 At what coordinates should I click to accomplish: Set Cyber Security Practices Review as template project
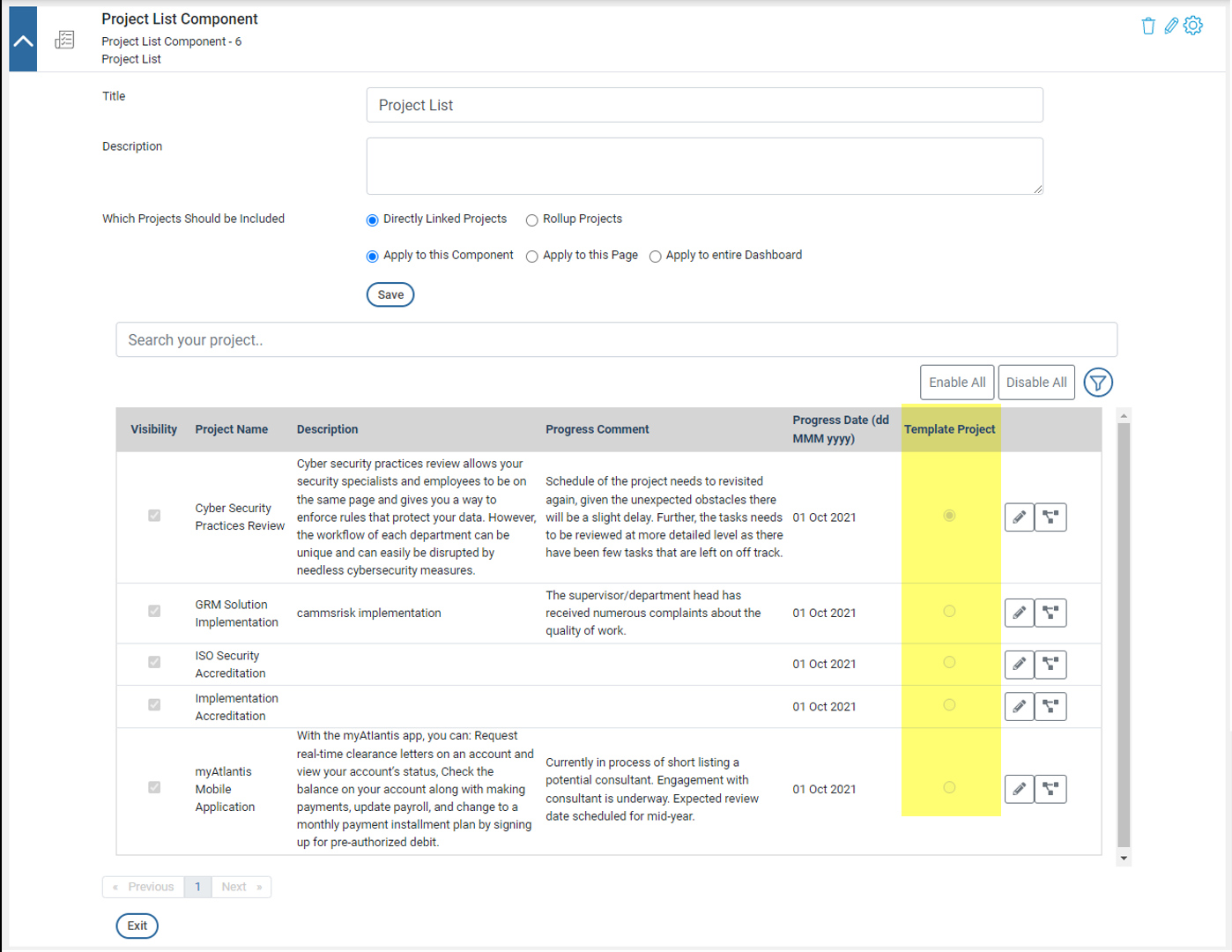tap(949, 516)
